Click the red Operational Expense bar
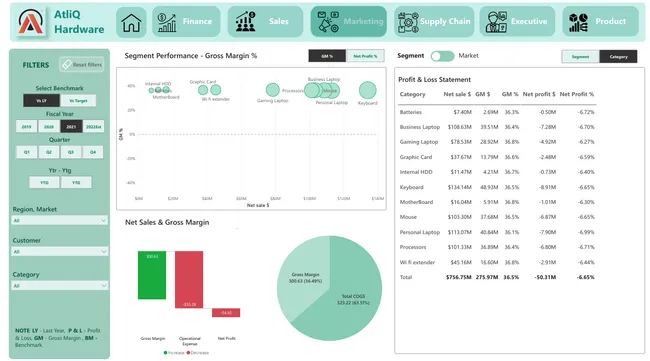Image resolution: width=650 pixels, height=361 pixels. coord(189,279)
